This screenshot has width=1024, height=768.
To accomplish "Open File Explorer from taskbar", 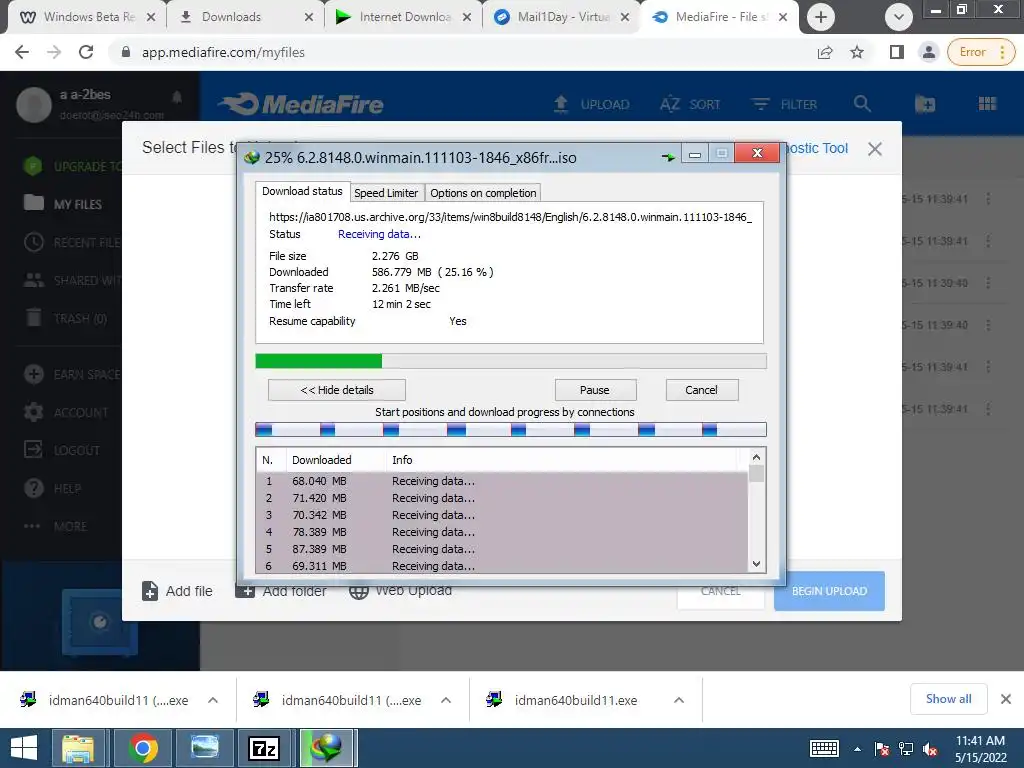I will pos(78,748).
